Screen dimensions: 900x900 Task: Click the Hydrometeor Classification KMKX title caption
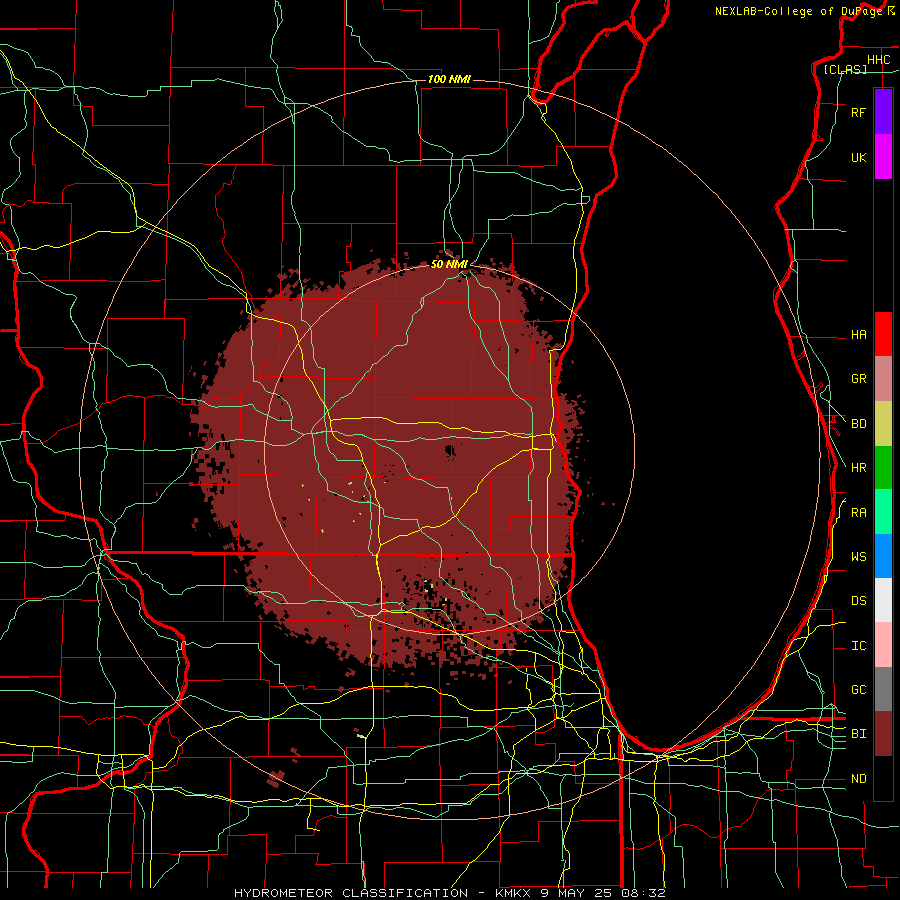449,893
